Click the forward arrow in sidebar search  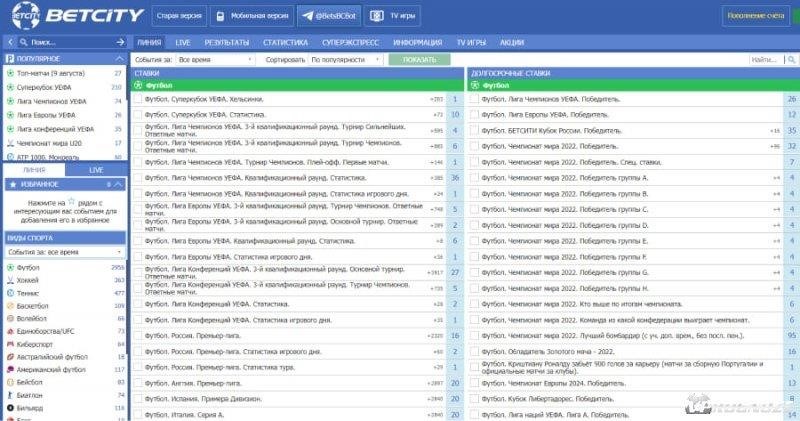(120, 42)
